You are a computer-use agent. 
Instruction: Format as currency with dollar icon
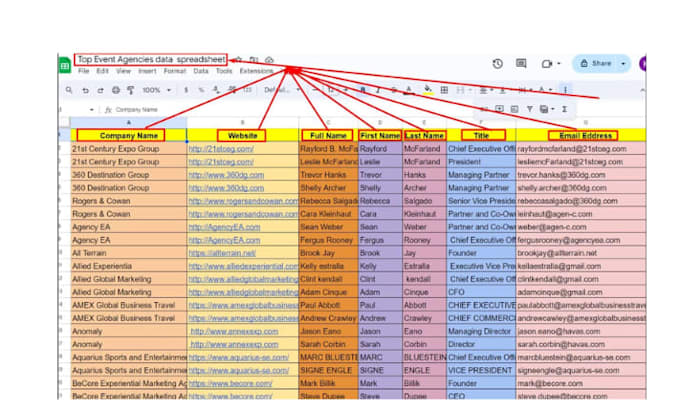tap(186, 90)
